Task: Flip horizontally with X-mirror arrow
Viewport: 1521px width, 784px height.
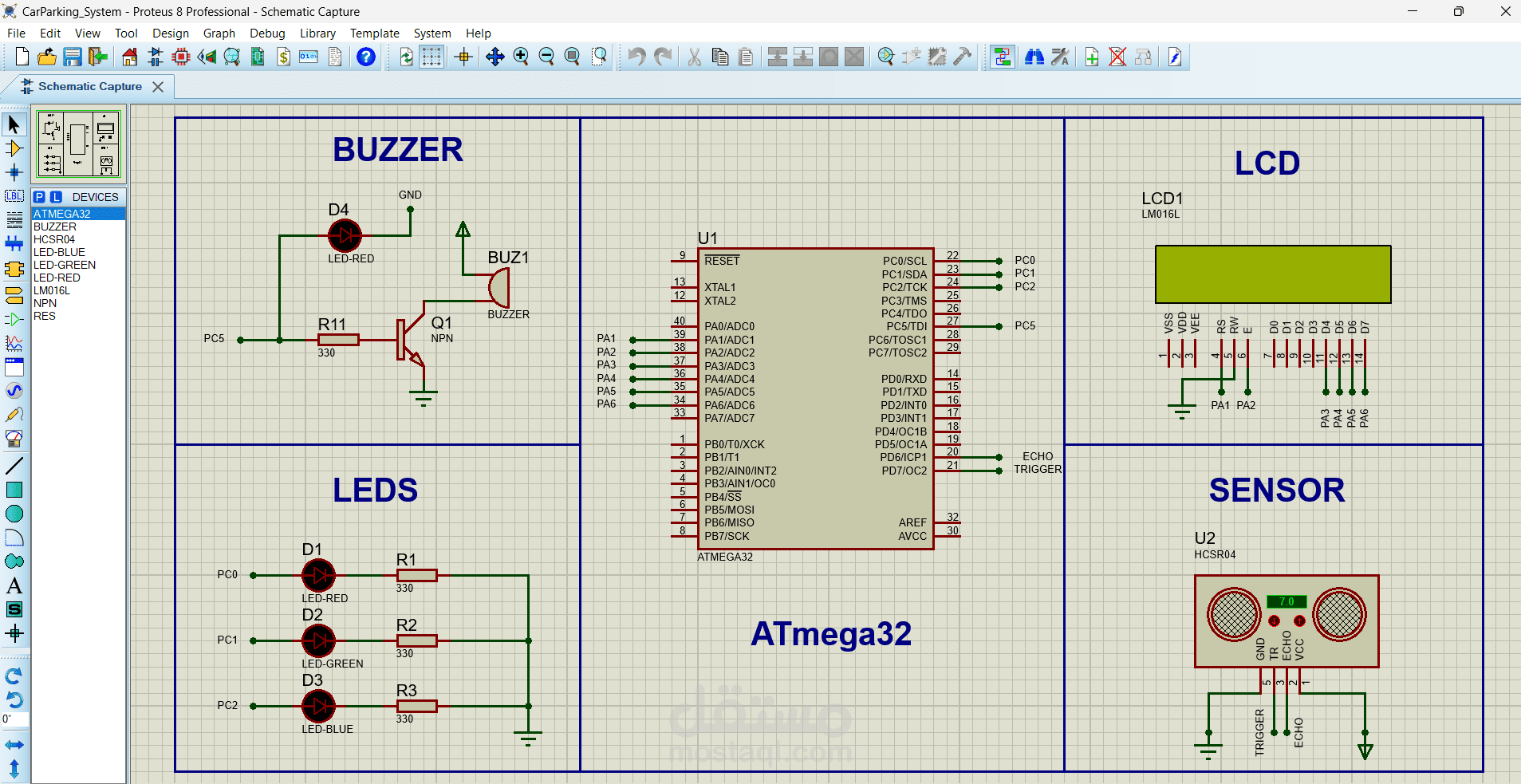Action: (14, 745)
